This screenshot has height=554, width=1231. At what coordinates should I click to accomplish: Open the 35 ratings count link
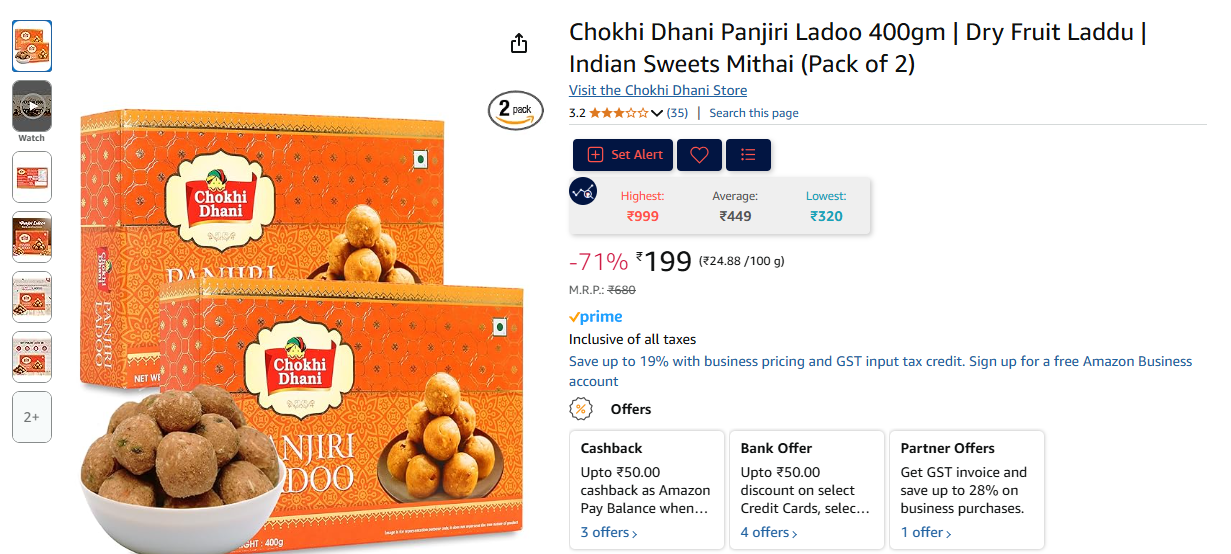point(677,113)
